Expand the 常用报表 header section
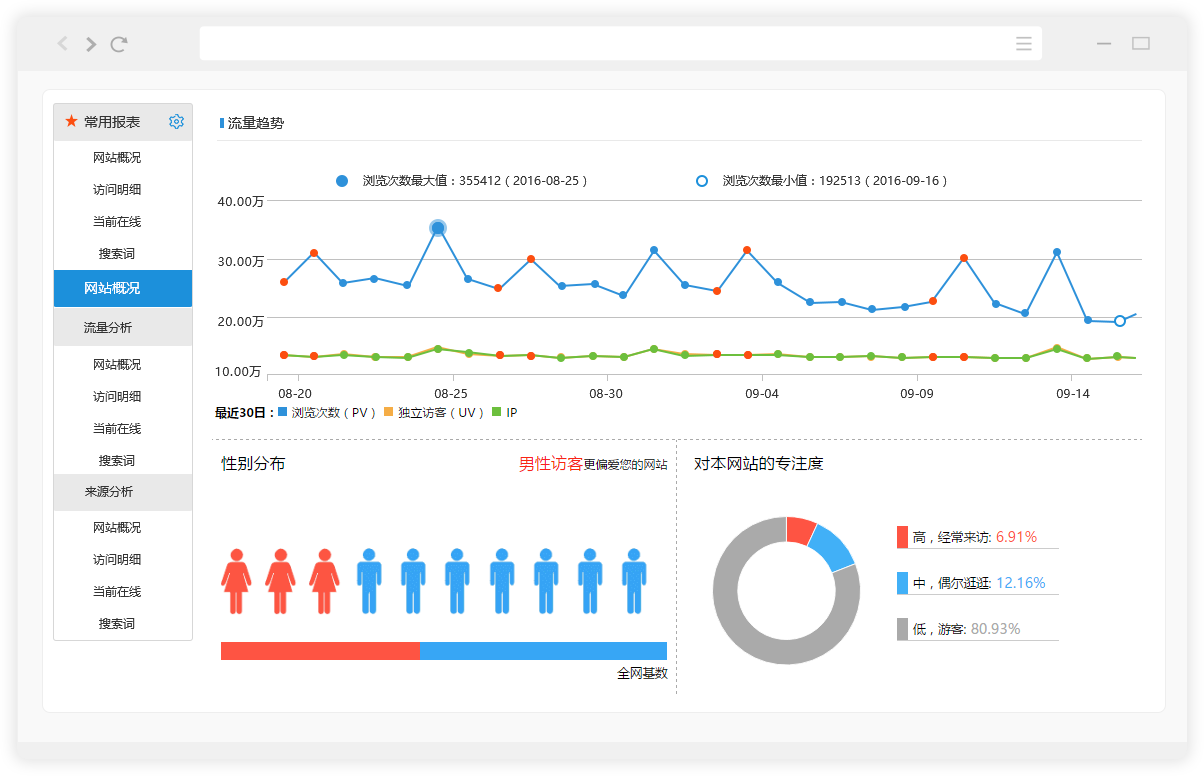This screenshot has height=776, width=1204. pyautogui.click(x=112, y=122)
